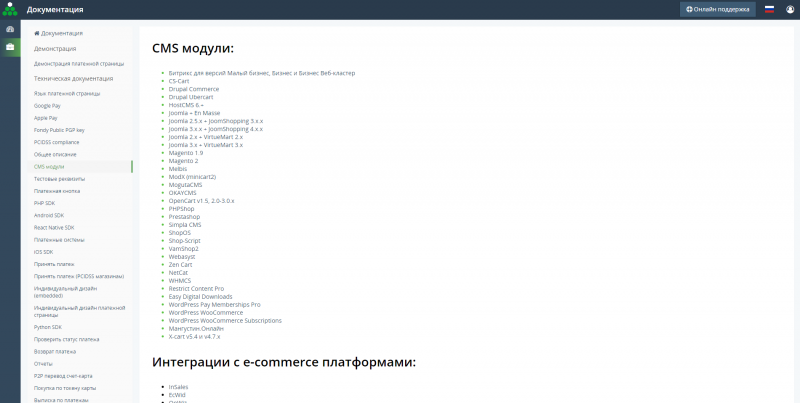
Task: Click the home icon beside Документация
Action: [37, 33]
